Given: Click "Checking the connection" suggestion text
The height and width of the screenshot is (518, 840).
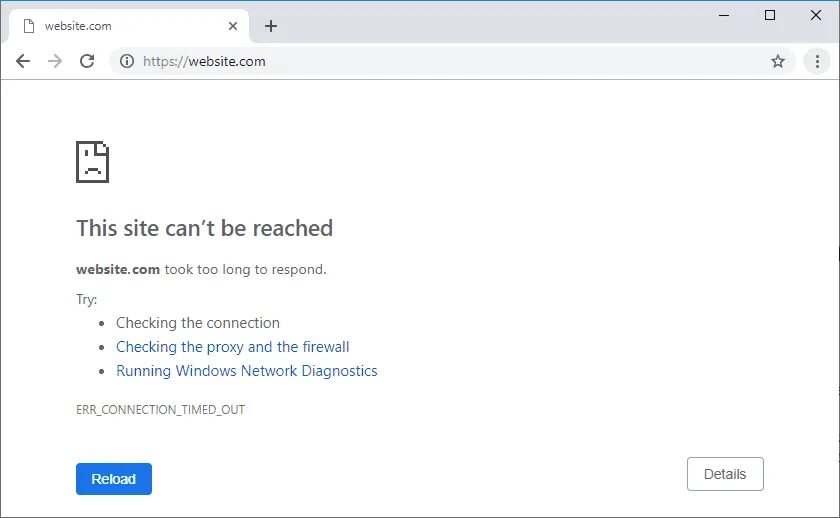Looking at the screenshot, I should point(198,323).
